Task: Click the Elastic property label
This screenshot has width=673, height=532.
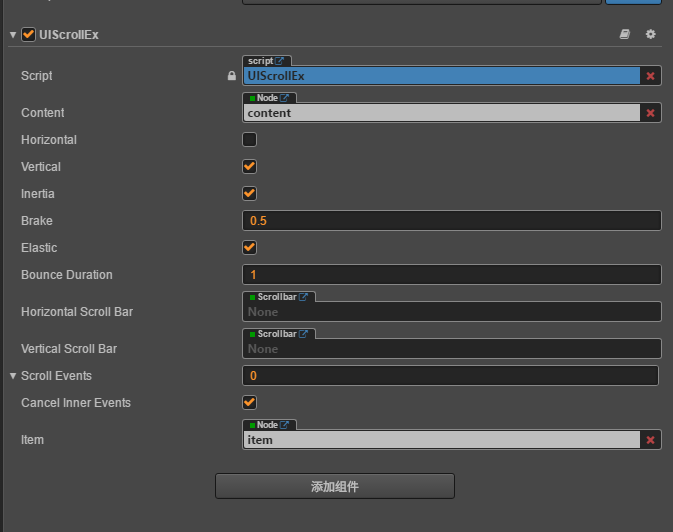Action: [x=39, y=248]
